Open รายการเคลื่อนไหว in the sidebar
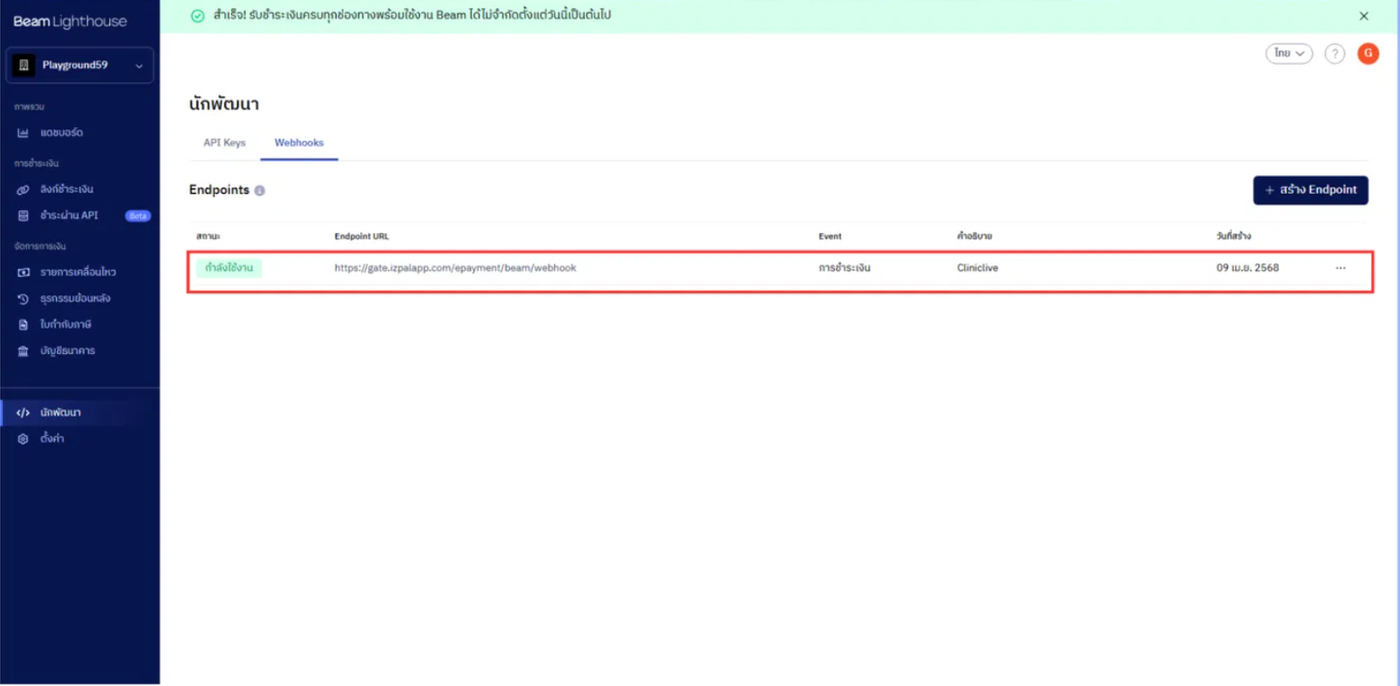This screenshot has width=1400, height=686. 78,272
